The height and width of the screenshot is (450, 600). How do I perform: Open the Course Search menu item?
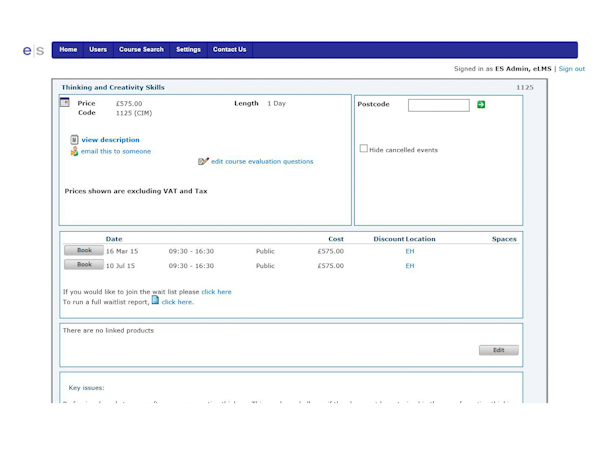141,50
